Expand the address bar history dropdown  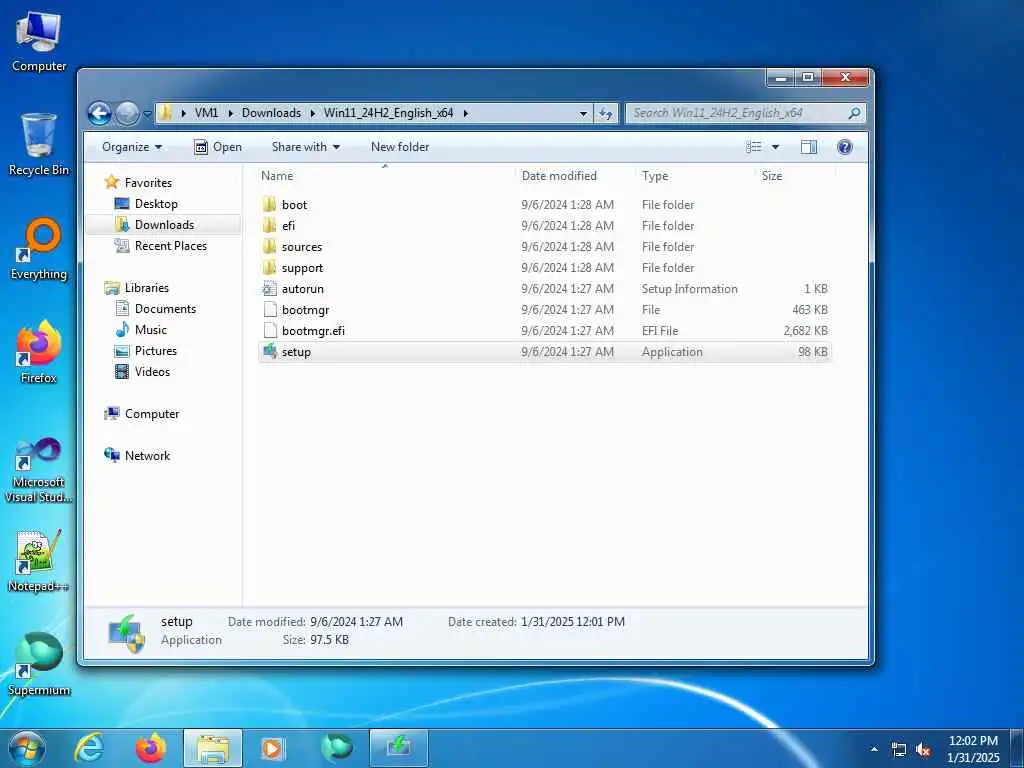[x=583, y=114]
